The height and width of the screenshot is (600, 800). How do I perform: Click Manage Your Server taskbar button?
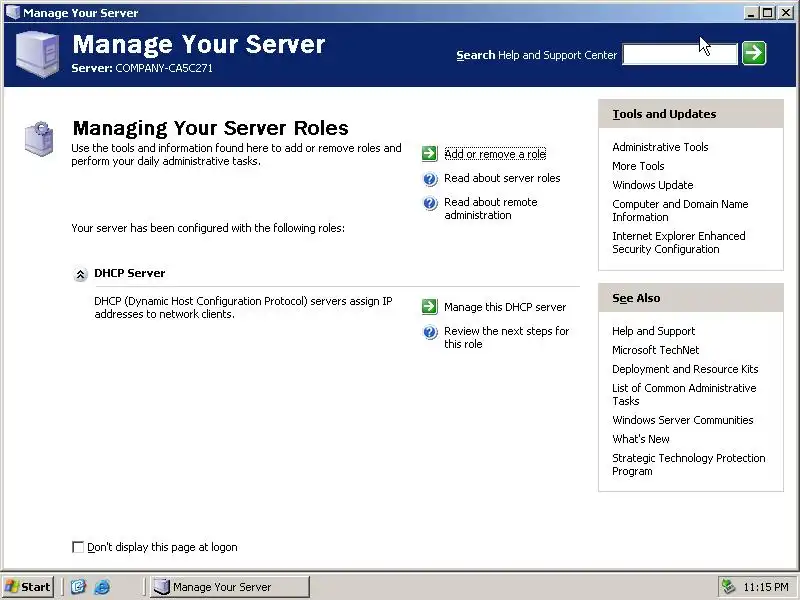(x=230, y=587)
